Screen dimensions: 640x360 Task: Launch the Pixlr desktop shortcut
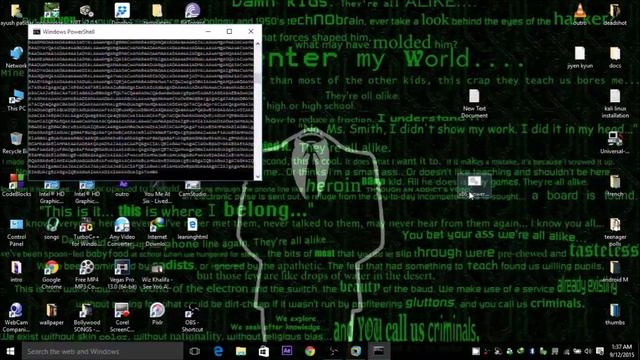(x=157, y=314)
